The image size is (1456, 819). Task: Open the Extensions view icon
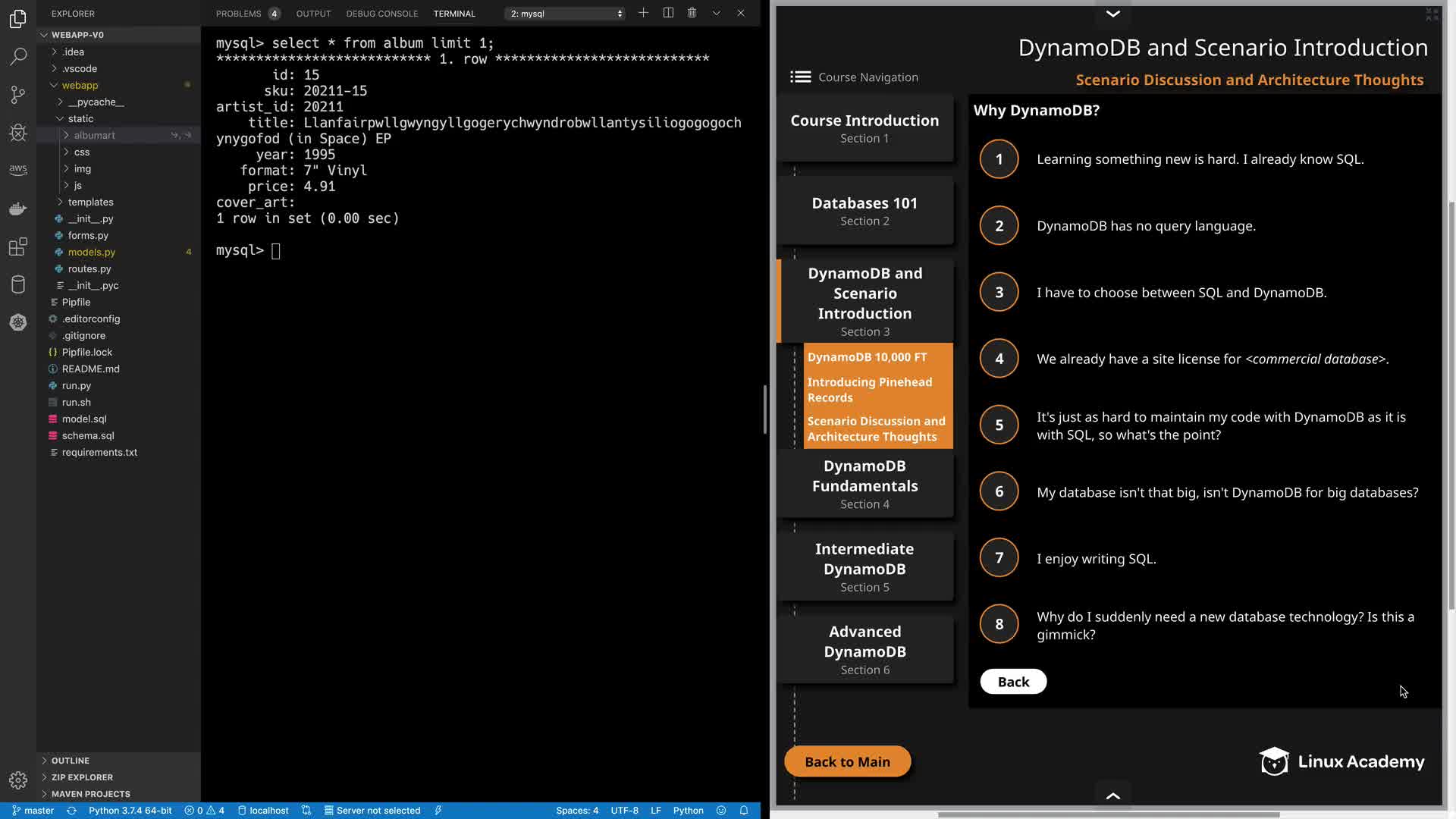(18, 246)
